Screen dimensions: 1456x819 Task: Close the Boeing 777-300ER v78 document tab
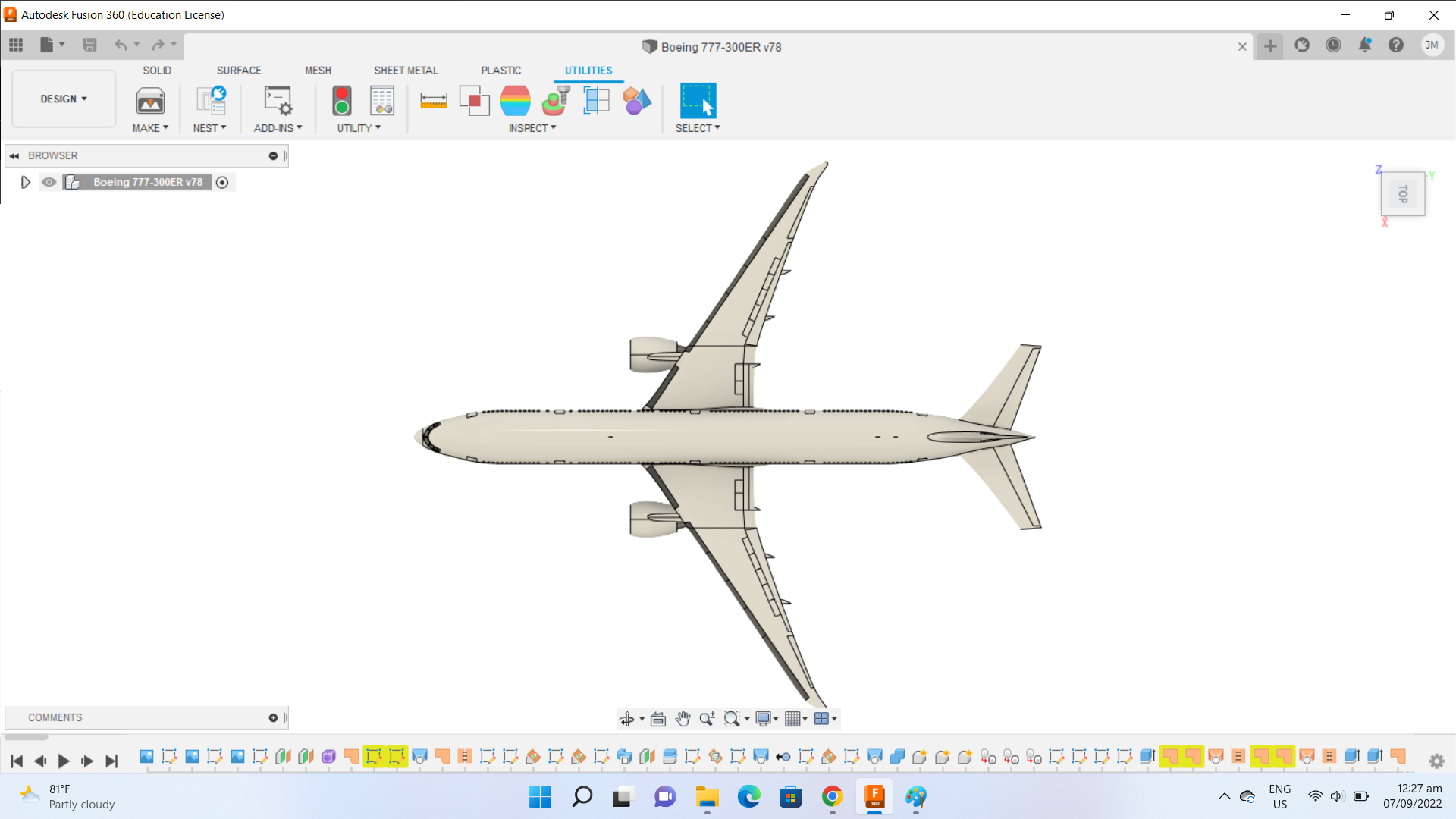1242,46
